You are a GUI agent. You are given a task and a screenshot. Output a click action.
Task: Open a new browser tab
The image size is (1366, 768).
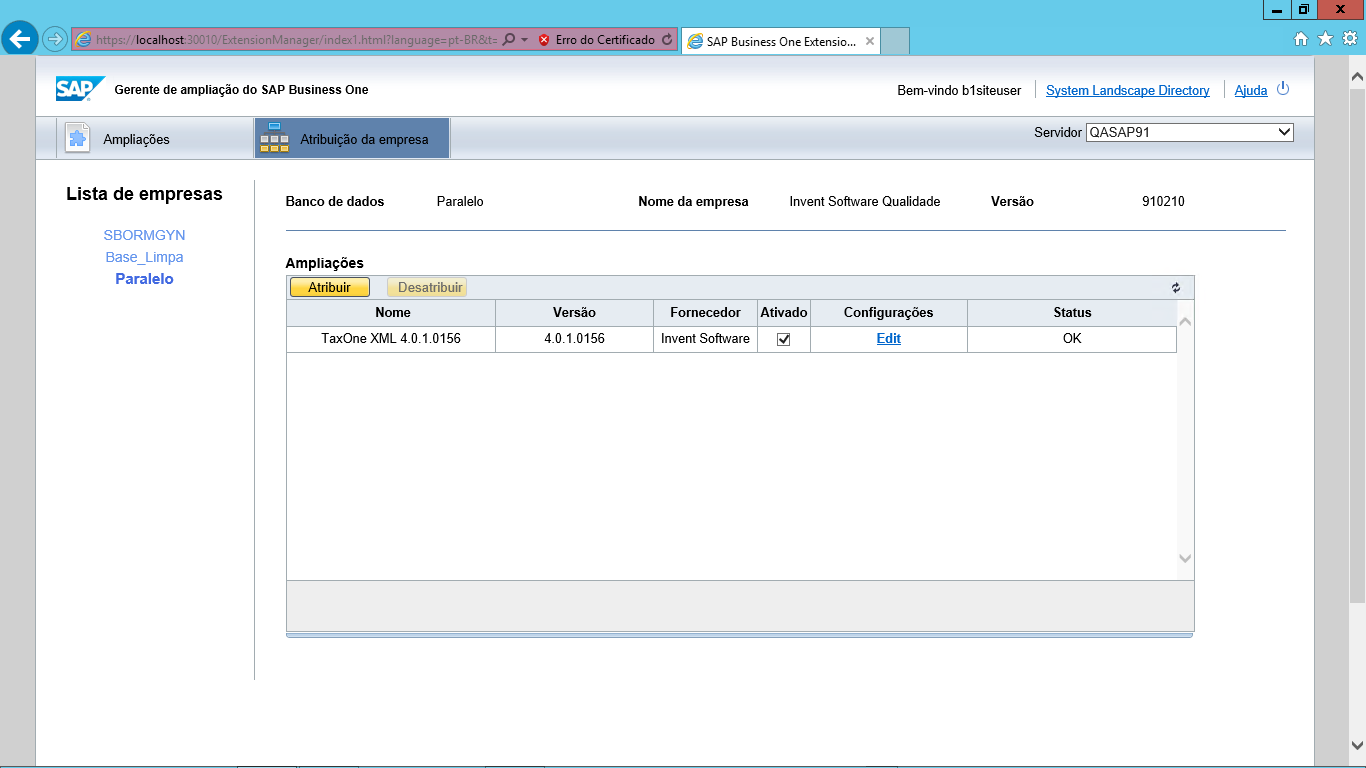point(895,41)
